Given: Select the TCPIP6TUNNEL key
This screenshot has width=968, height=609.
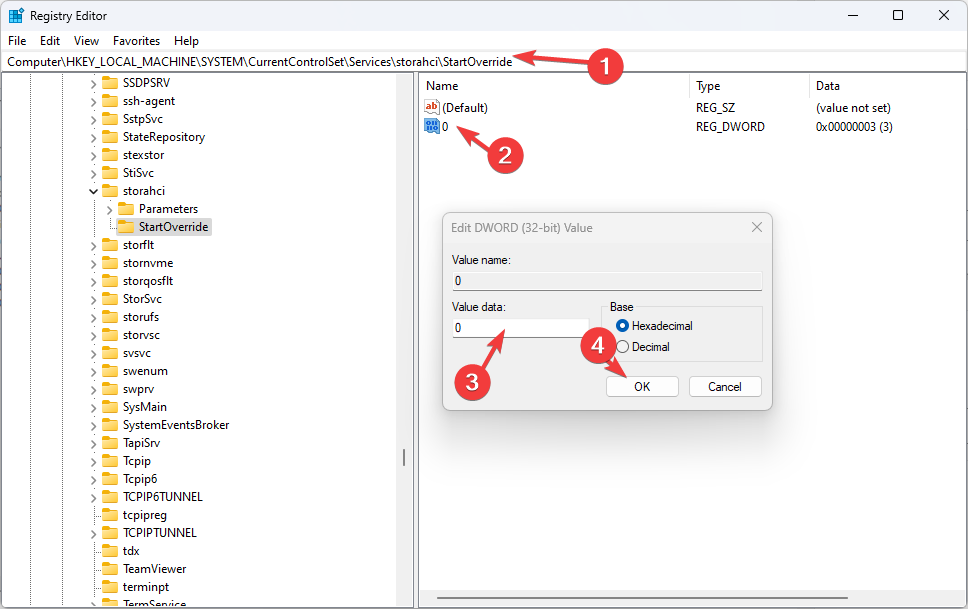Looking at the screenshot, I should (162, 497).
